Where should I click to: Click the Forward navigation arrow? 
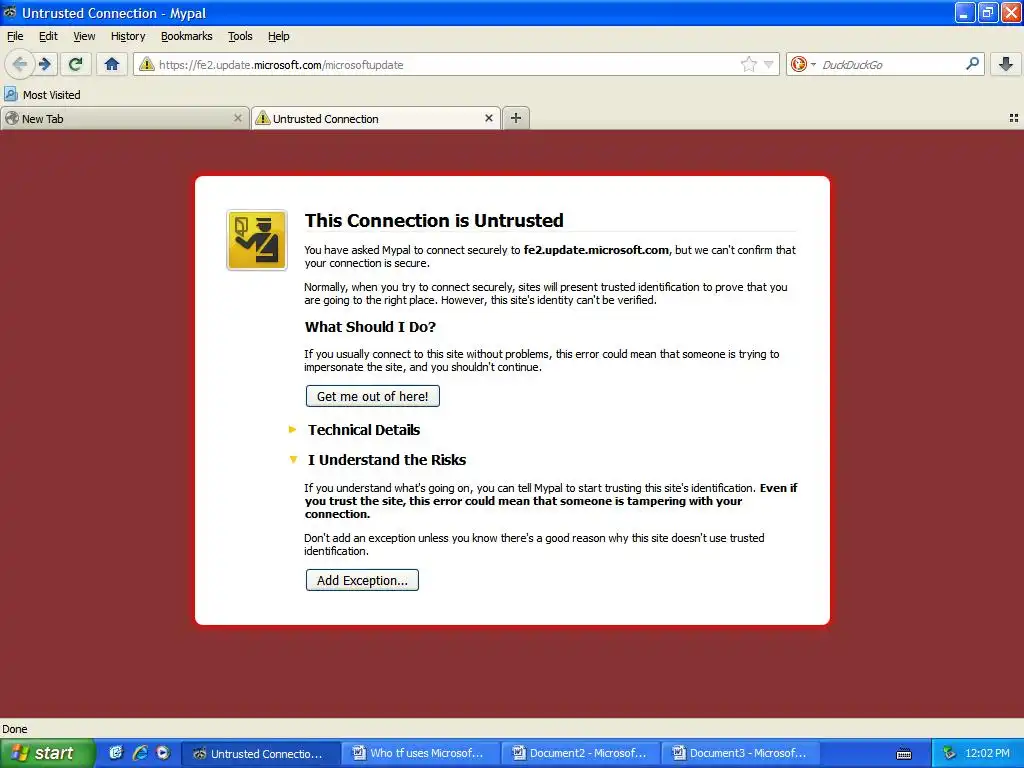point(45,64)
